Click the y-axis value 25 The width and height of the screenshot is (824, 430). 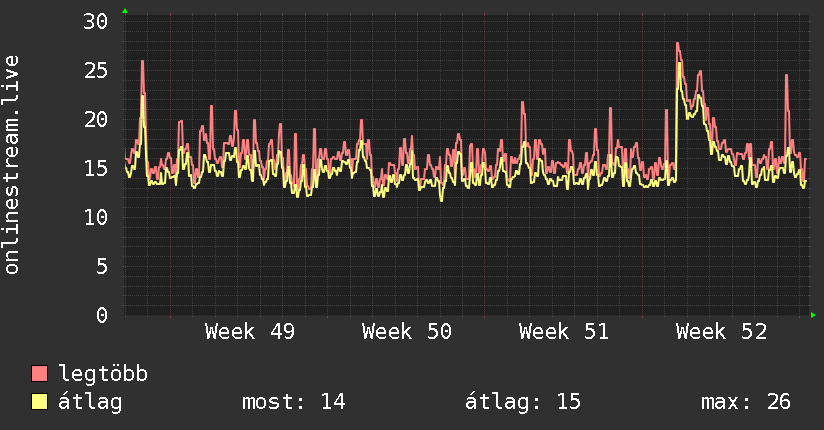click(96, 70)
